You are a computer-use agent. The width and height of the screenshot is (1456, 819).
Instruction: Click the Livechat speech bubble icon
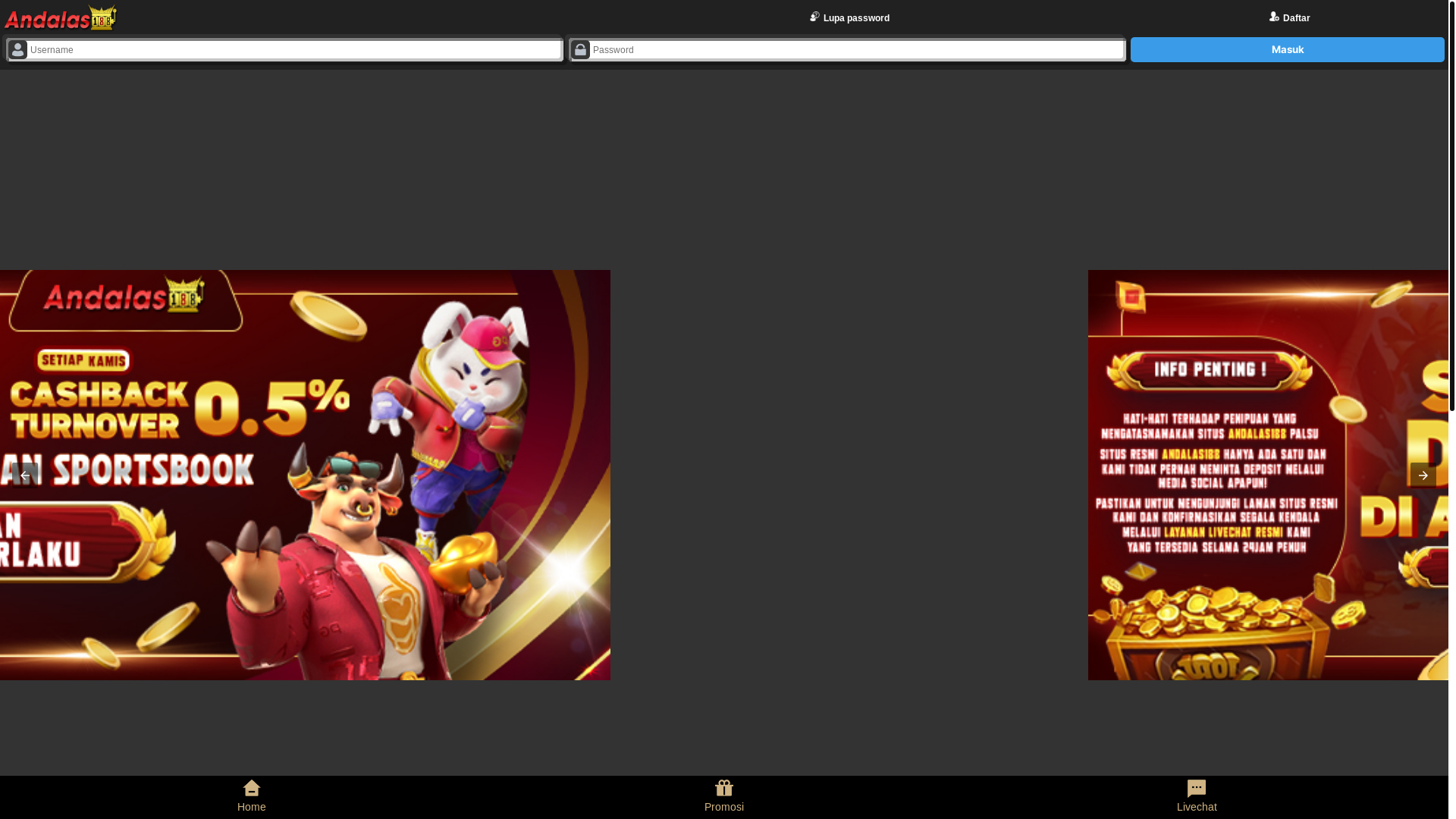pyautogui.click(x=1197, y=789)
